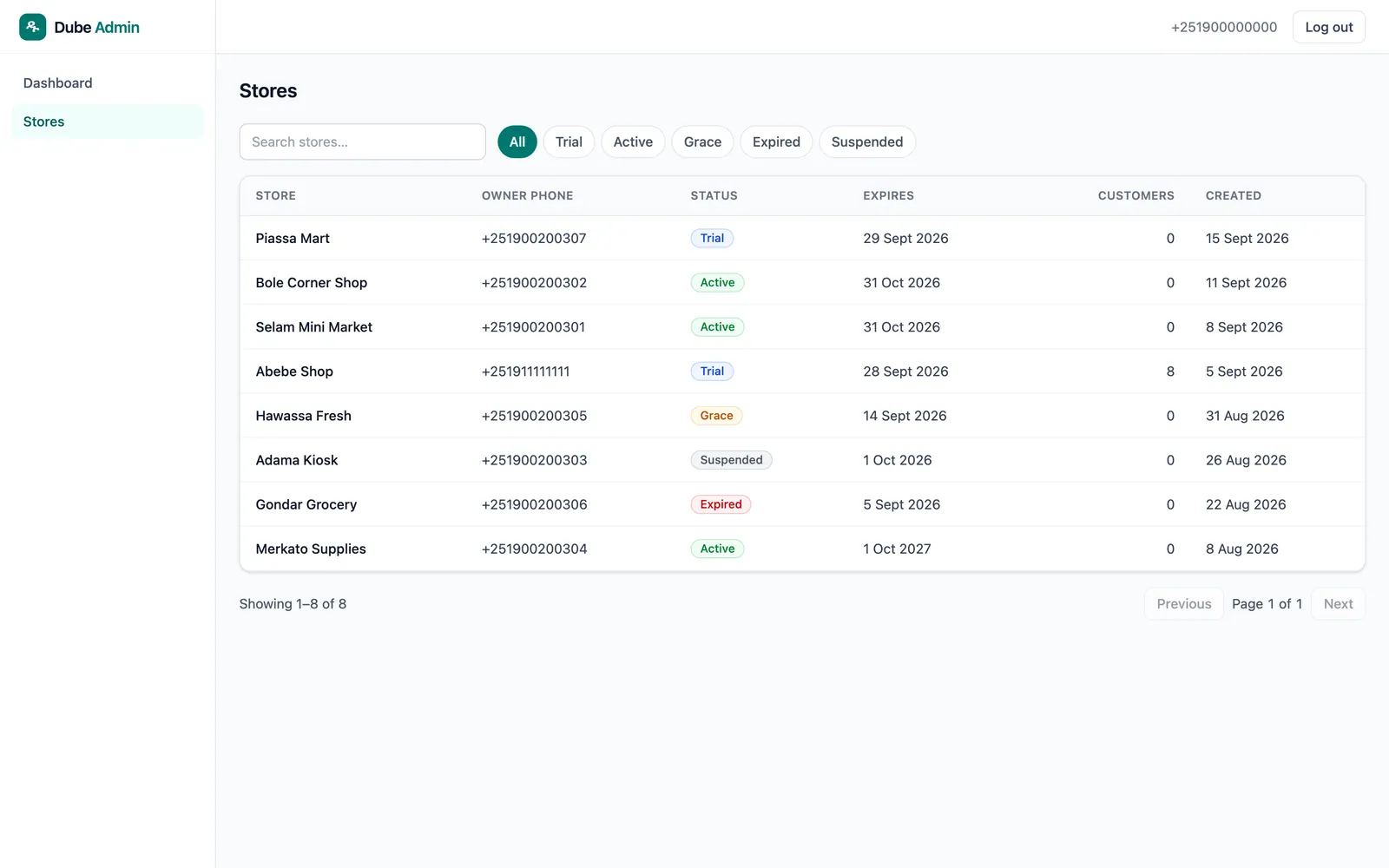
Task: Click the Trial badge for Piassa Mart
Action: (712, 238)
